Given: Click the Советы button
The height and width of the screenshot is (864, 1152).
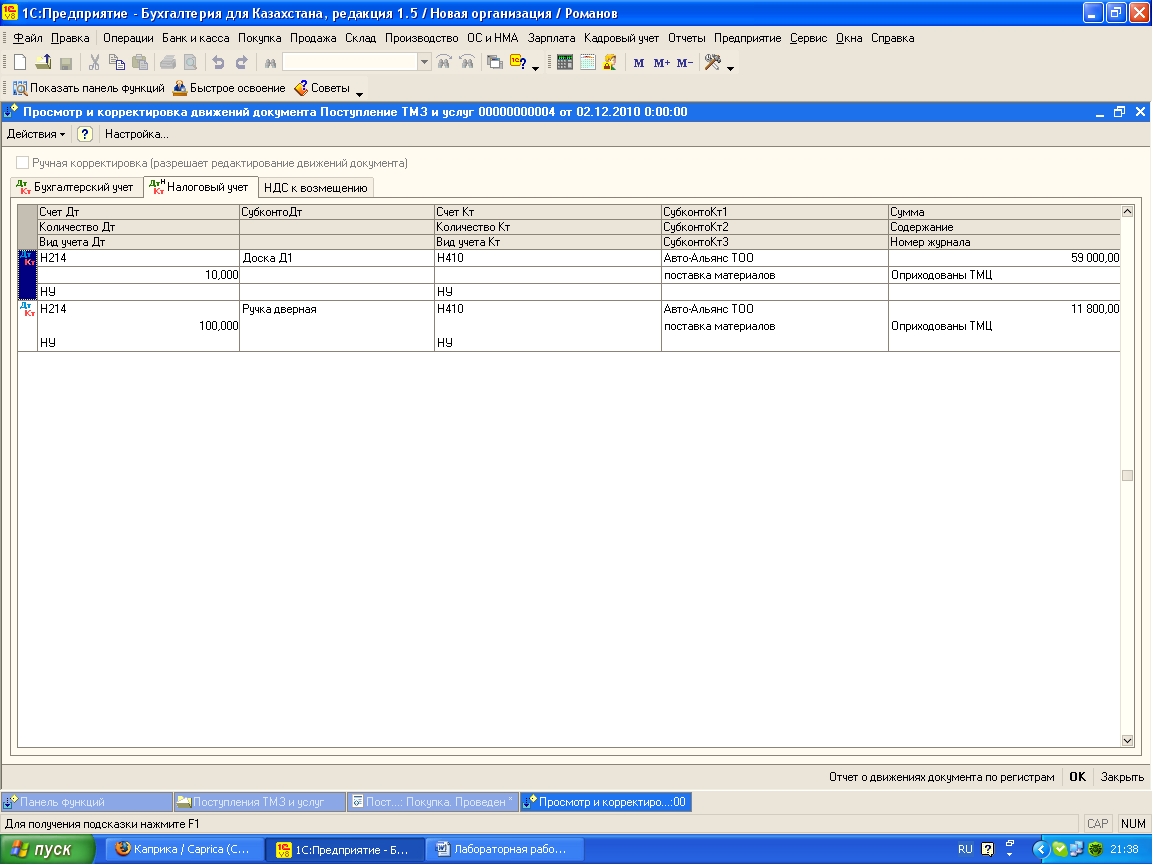Looking at the screenshot, I should pos(322,88).
